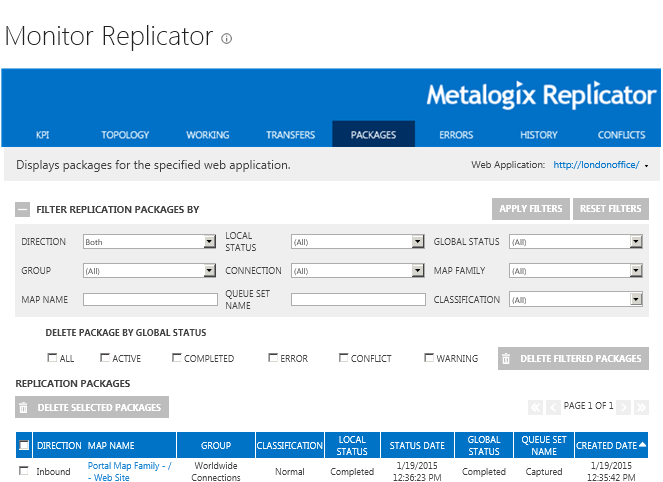This screenshot has width=663, height=482.
Task: Sort by Created Date column arrow
Action: 642,445
